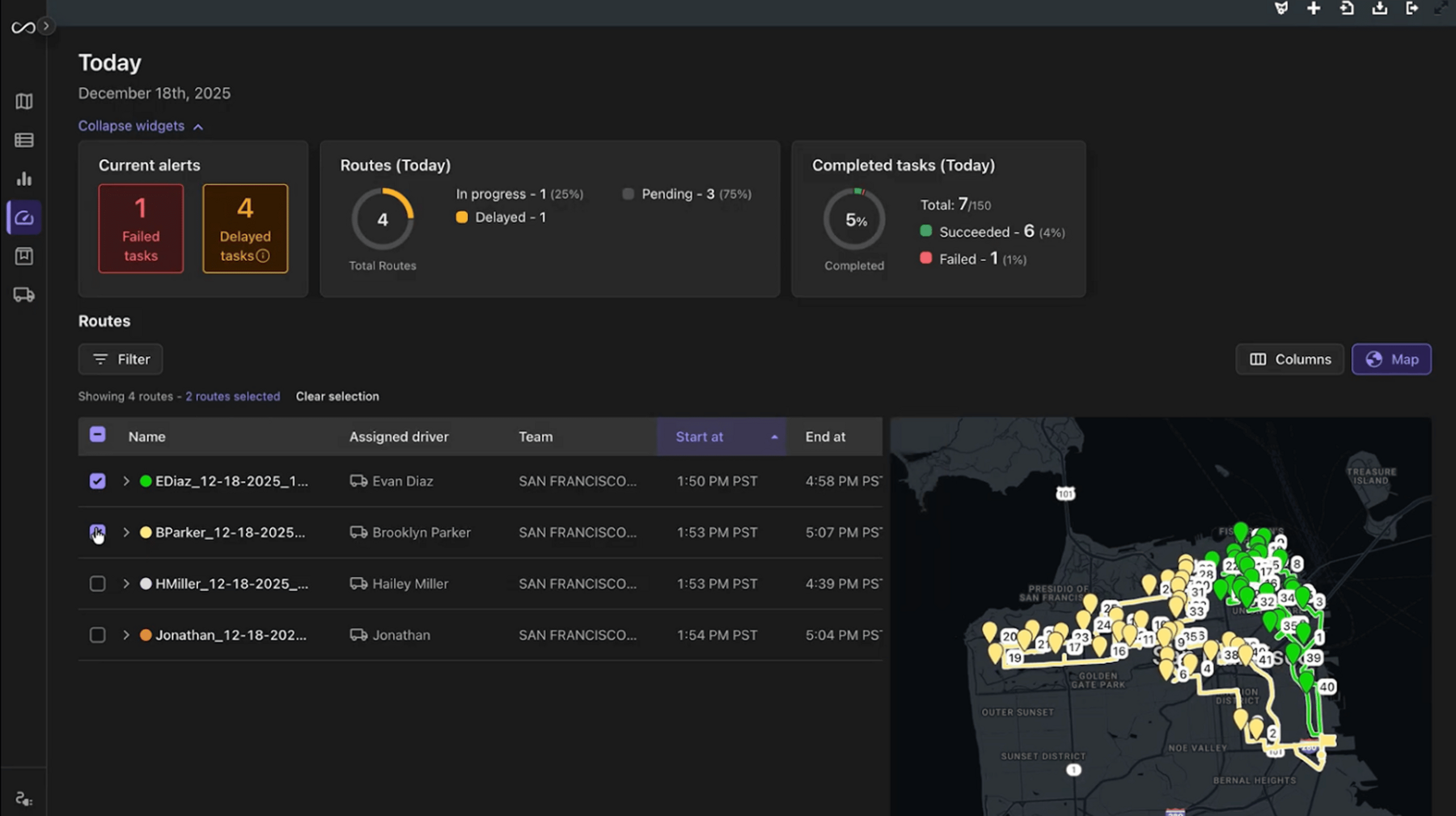The image size is (1456, 816).
Task: Open the vehicles truck sidebar icon
Action: point(24,295)
